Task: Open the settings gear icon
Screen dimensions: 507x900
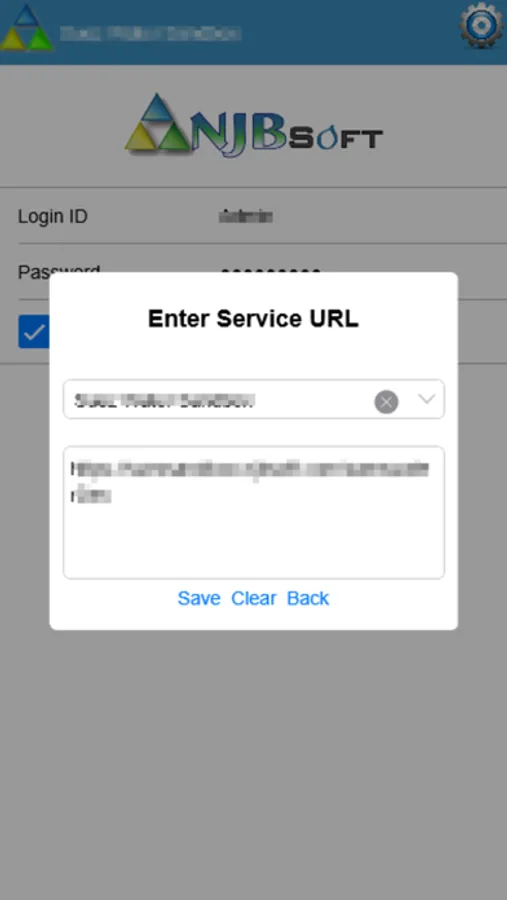Action: (x=481, y=26)
